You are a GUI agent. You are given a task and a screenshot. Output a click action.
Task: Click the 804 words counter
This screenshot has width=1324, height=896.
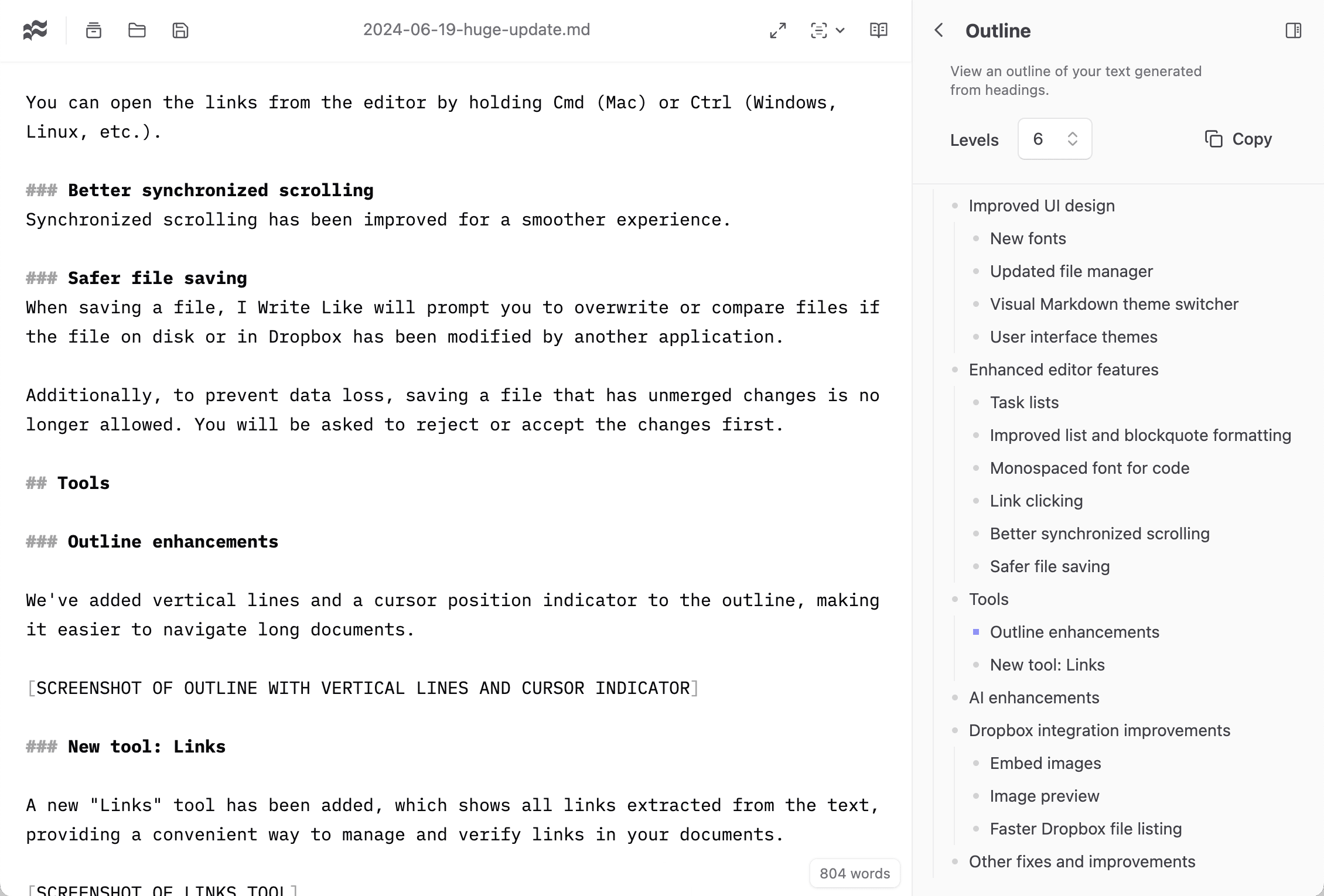(x=855, y=873)
